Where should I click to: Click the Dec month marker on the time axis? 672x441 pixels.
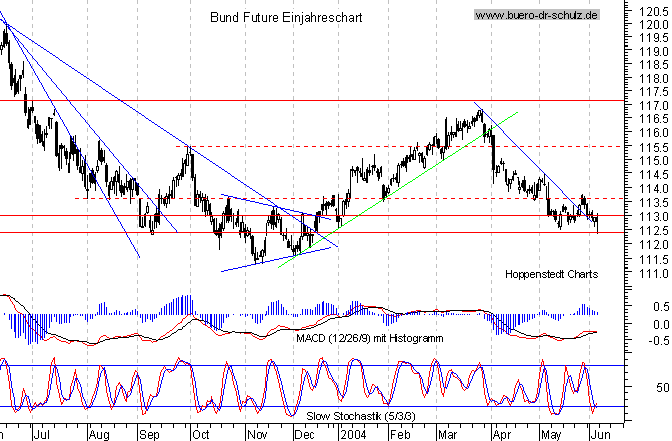pyautogui.click(x=305, y=435)
